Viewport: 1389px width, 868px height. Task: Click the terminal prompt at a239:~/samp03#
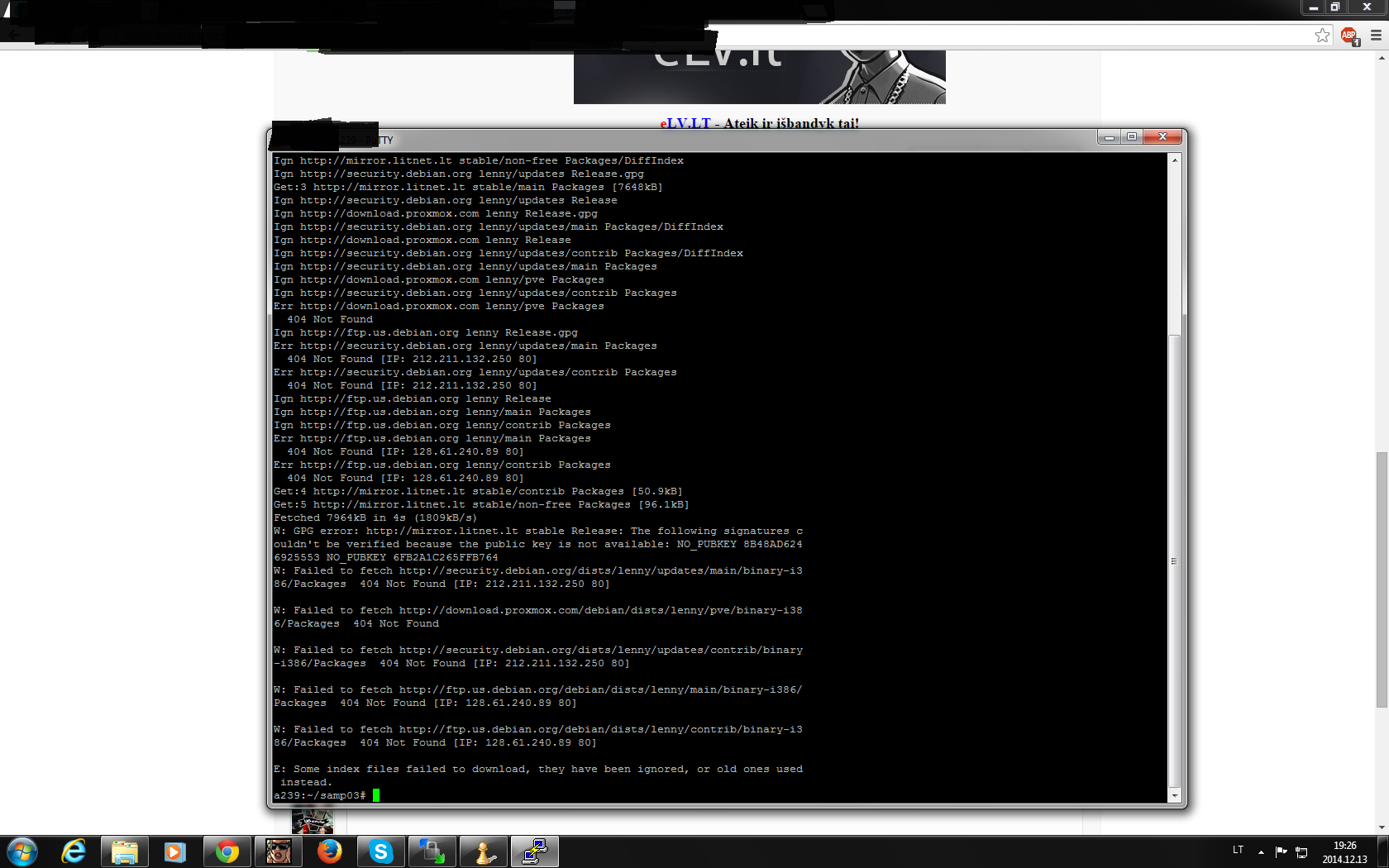pyautogui.click(x=319, y=795)
